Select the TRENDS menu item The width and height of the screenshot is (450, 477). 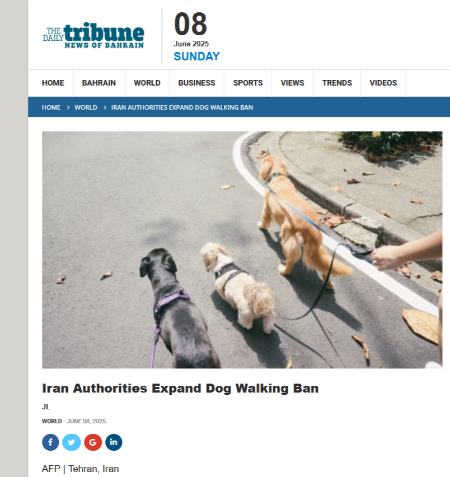click(x=337, y=83)
